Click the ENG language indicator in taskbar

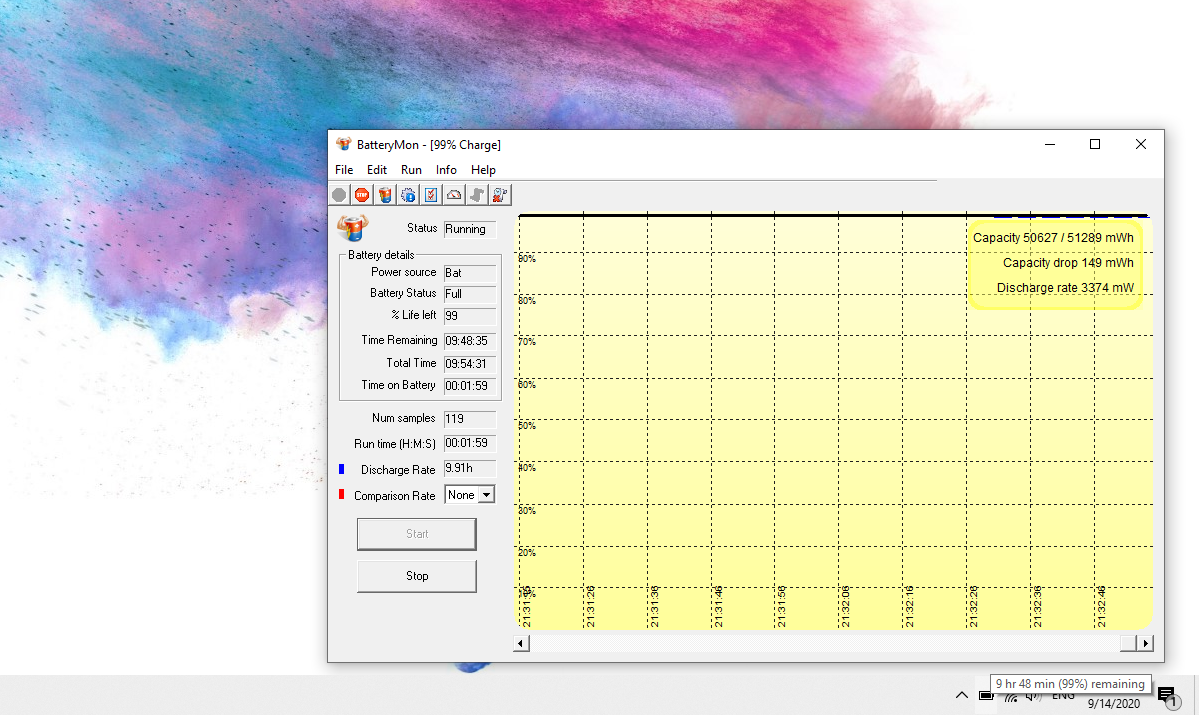(x=1063, y=697)
